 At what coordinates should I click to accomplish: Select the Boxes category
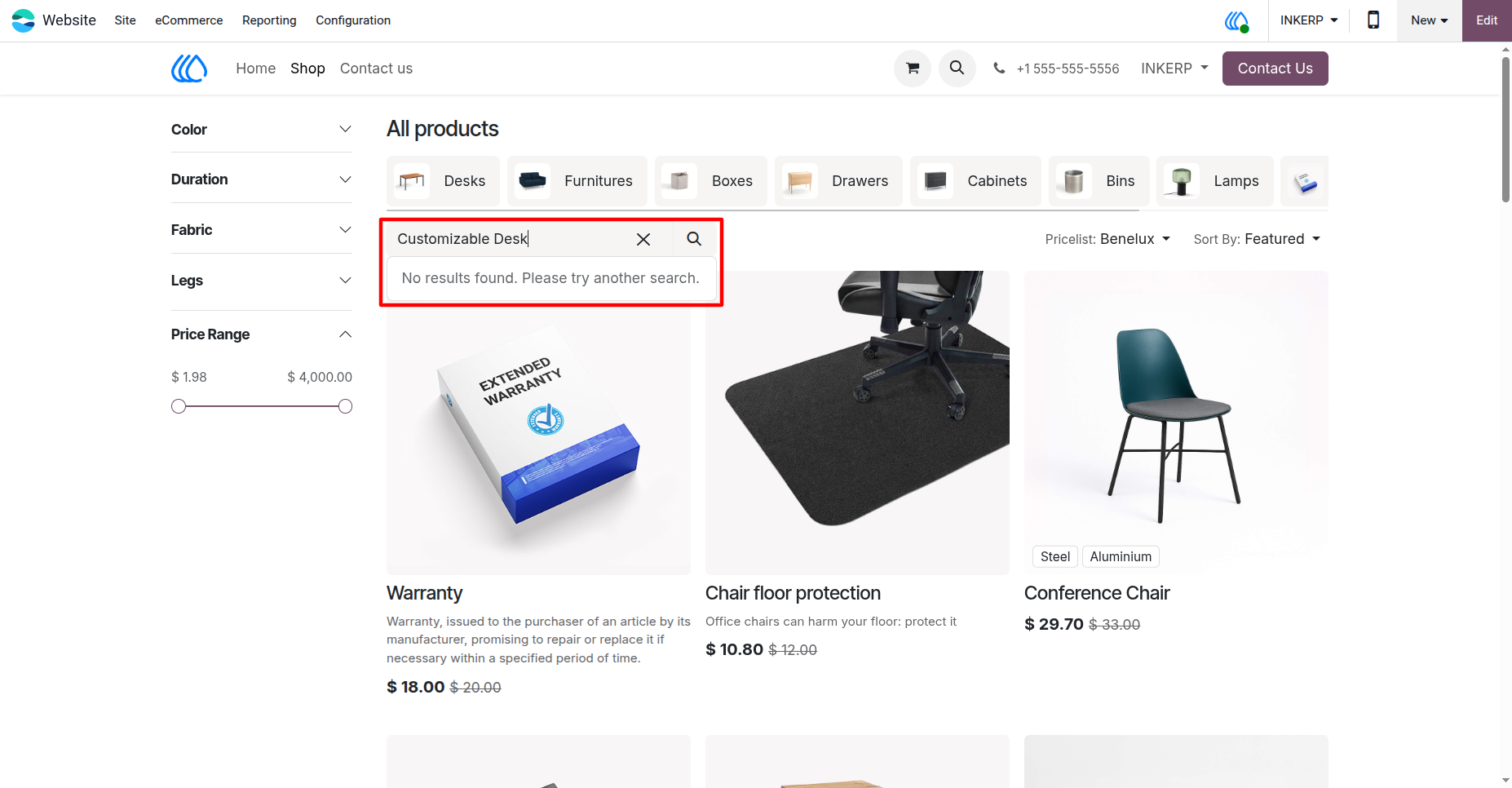(711, 181)
